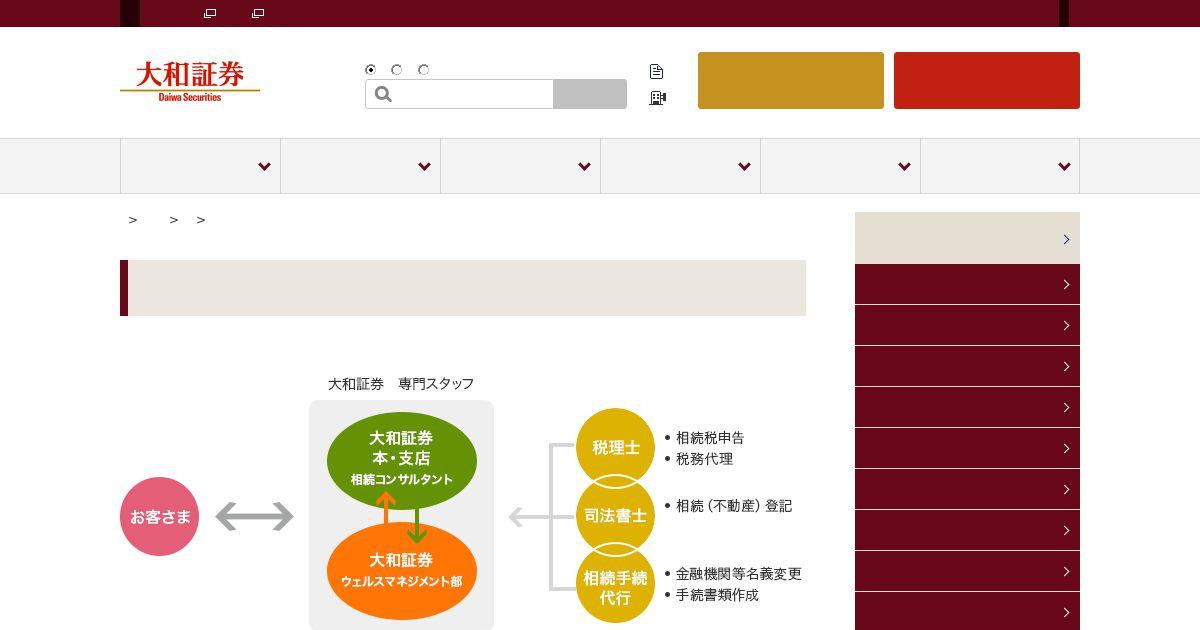Expand the sixth main navigation dropdown
1200x630 pixels.
click(x=1000, y=166)
